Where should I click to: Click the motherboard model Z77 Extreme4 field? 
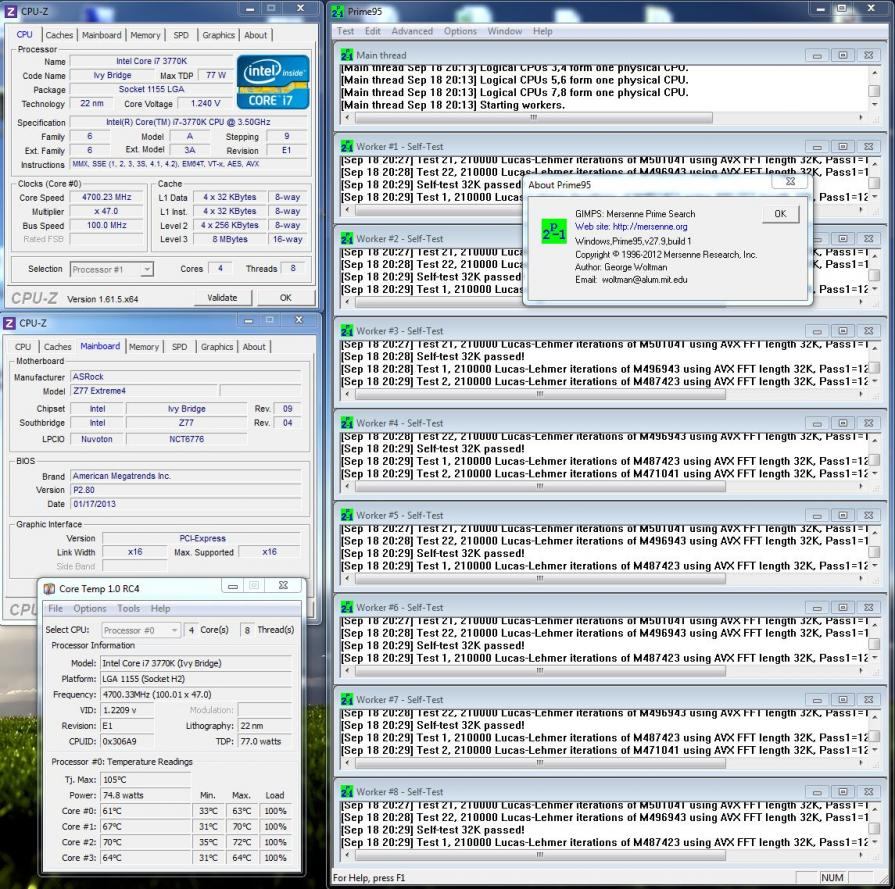144,391
